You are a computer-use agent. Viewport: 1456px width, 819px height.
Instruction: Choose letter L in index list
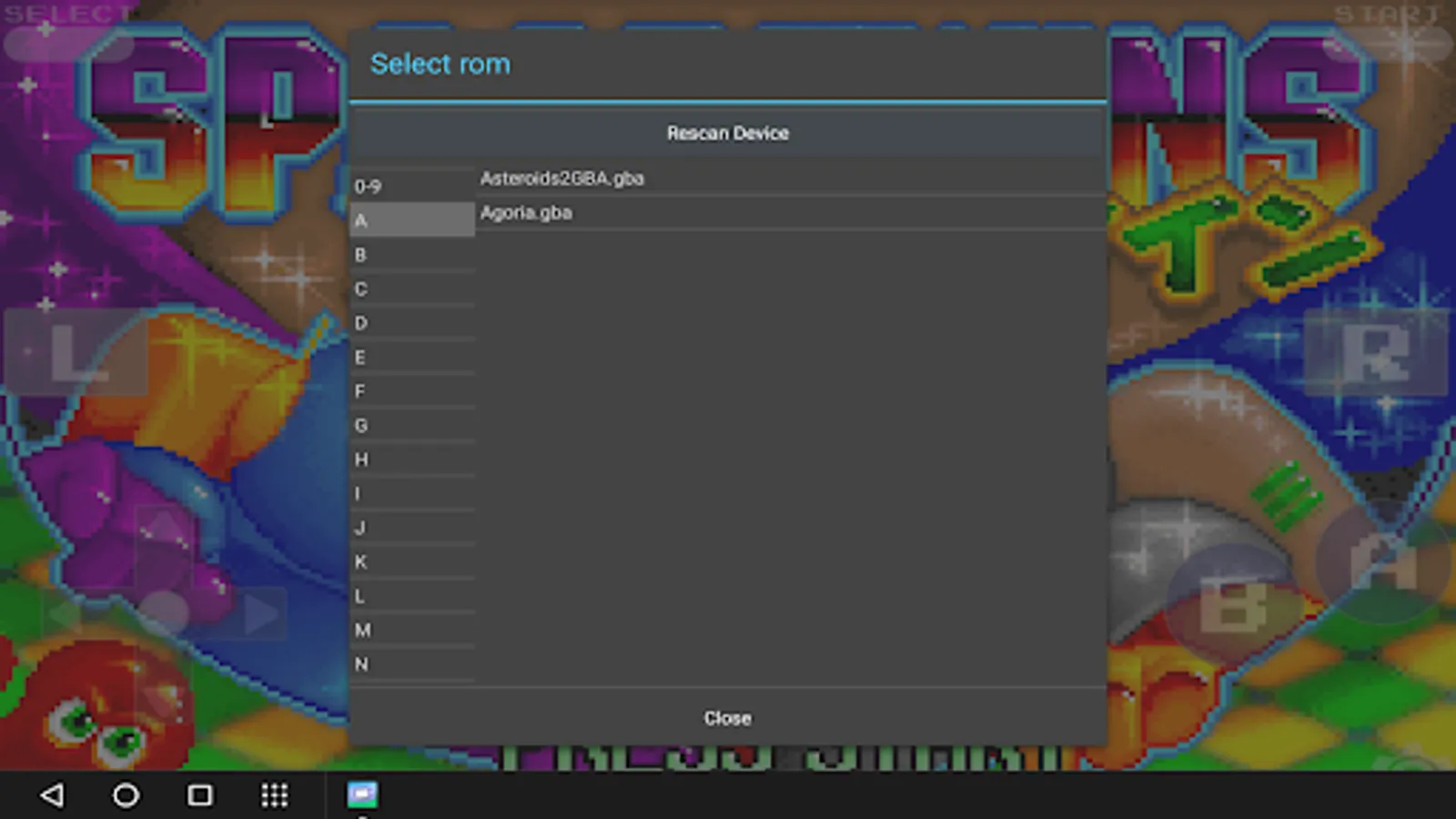click(x=412, y=596)
